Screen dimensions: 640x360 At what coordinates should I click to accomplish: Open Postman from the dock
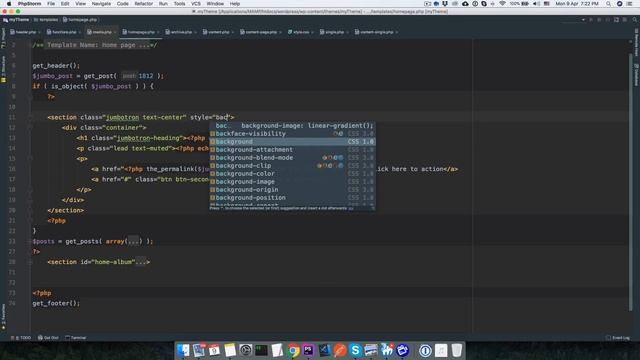pyautogui.click(x=340, y=350)
